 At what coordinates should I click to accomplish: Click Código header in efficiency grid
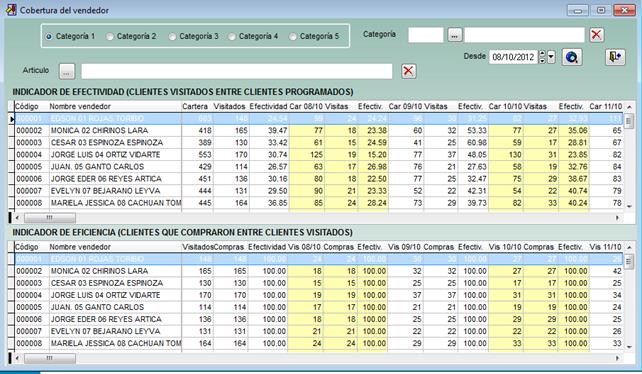[27, 247]
